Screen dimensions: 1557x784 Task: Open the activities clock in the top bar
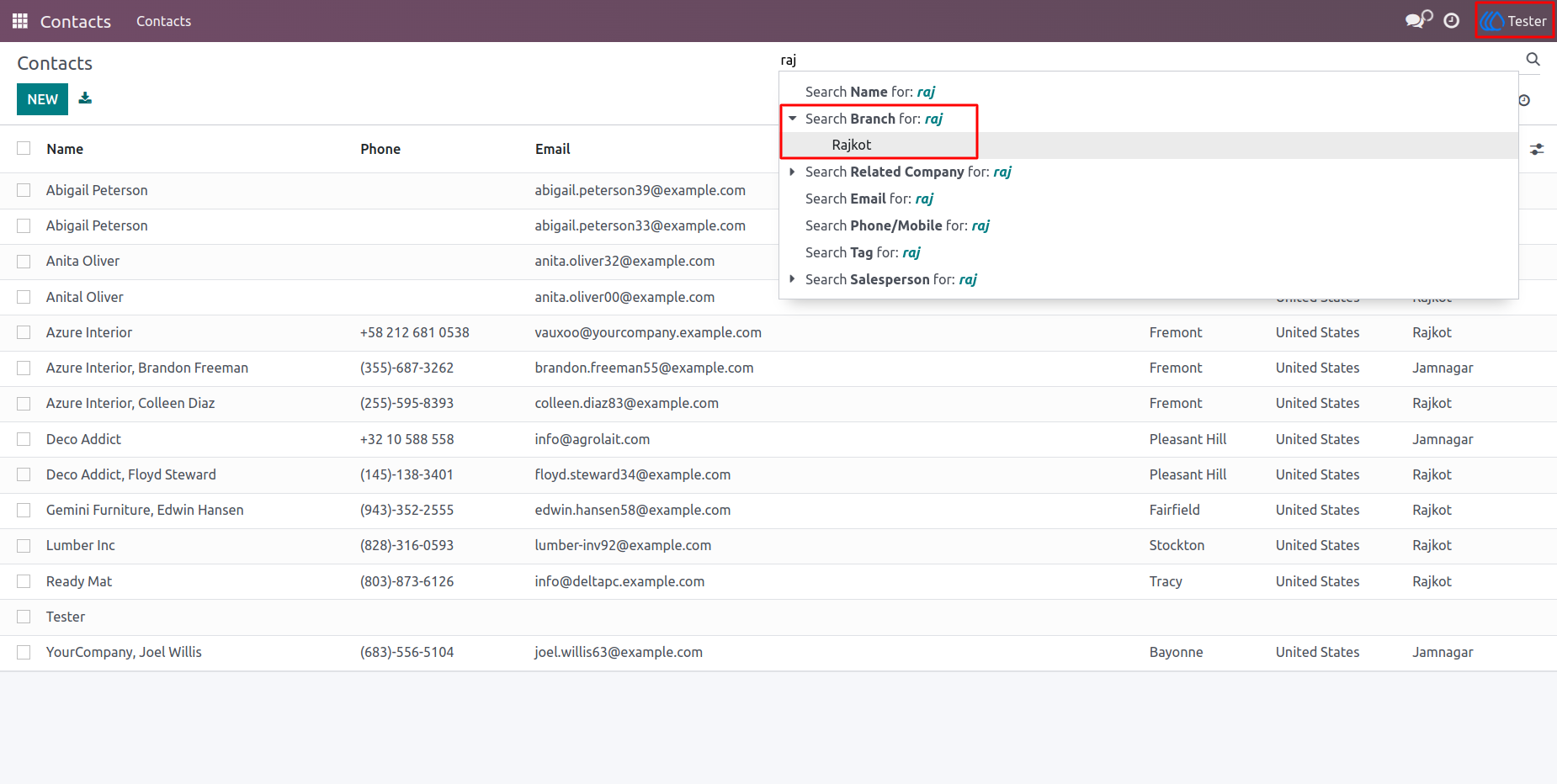[x=1452, y=21]
